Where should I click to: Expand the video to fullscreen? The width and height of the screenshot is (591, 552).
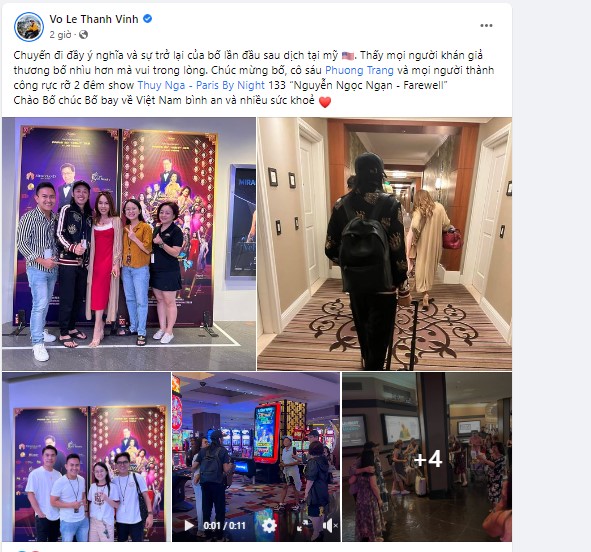(302, 526)
